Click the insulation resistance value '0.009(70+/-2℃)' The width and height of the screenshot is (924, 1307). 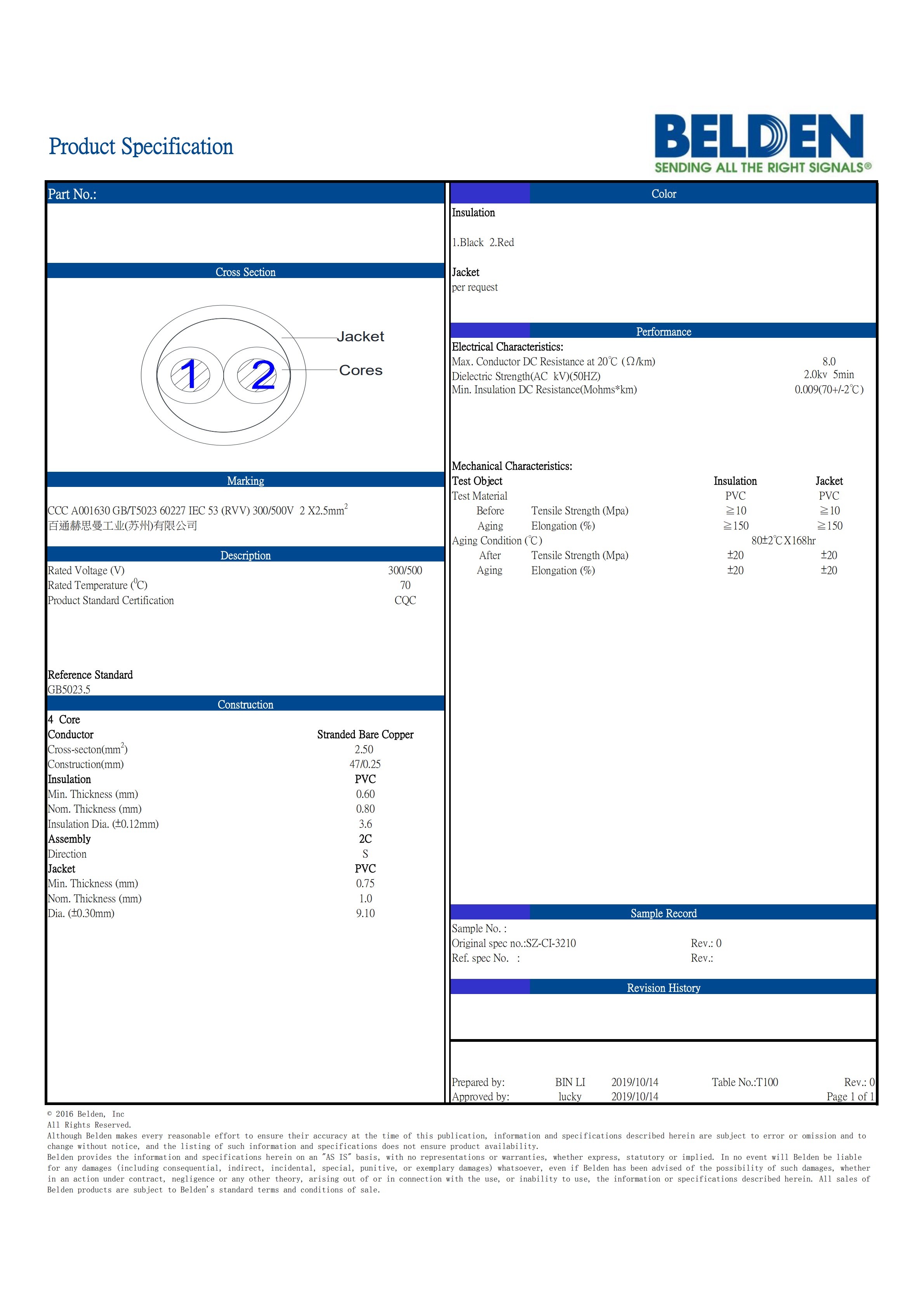829,389
